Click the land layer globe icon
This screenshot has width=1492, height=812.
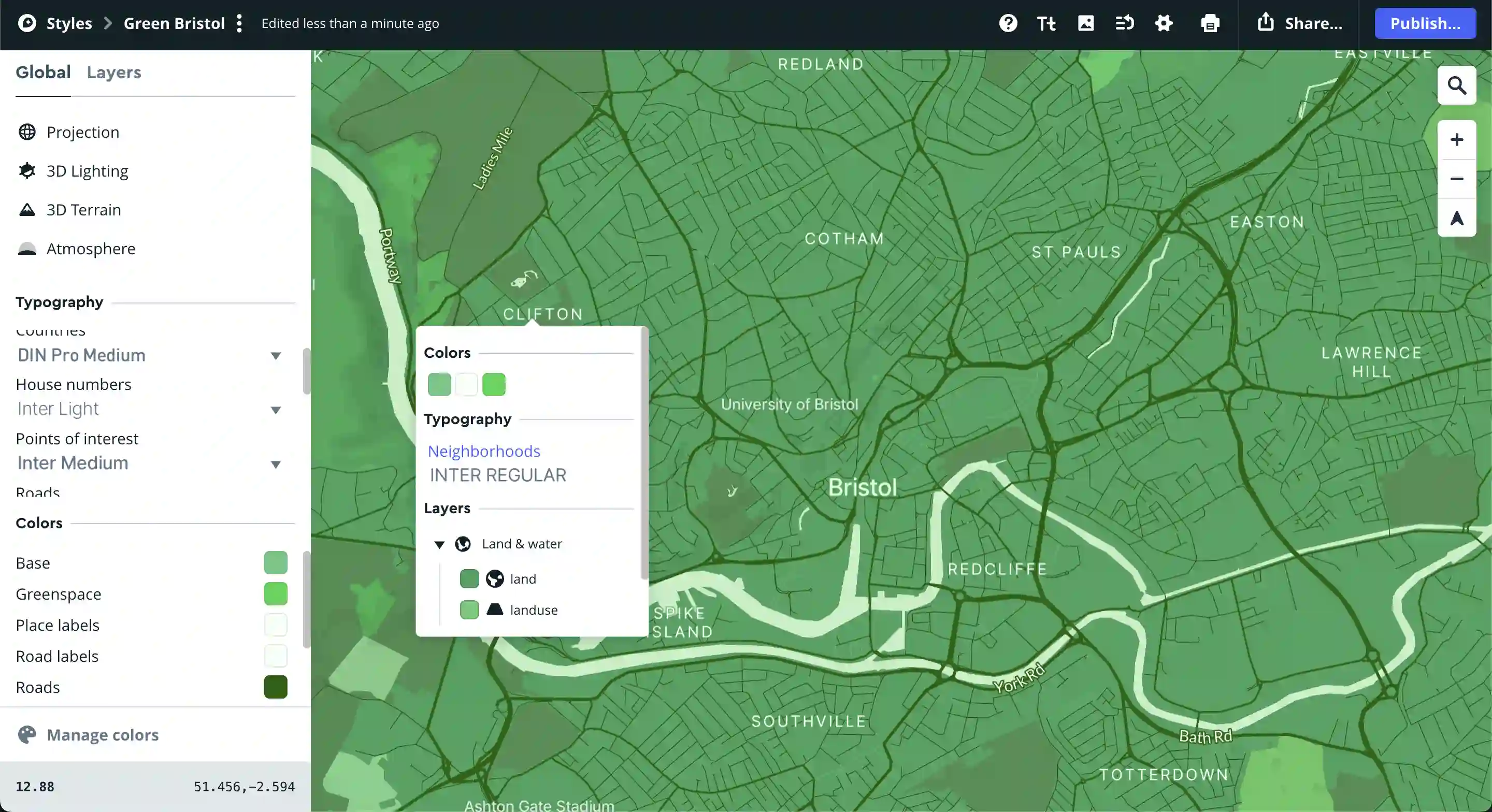click(495, 578)
